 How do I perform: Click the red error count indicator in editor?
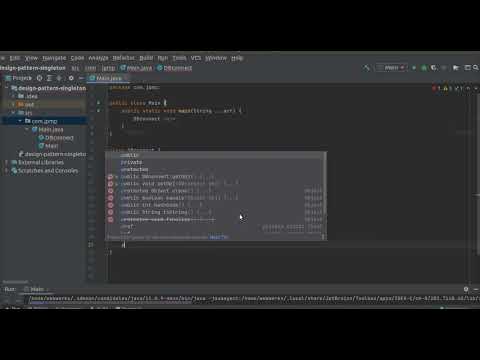coord(436,88)
